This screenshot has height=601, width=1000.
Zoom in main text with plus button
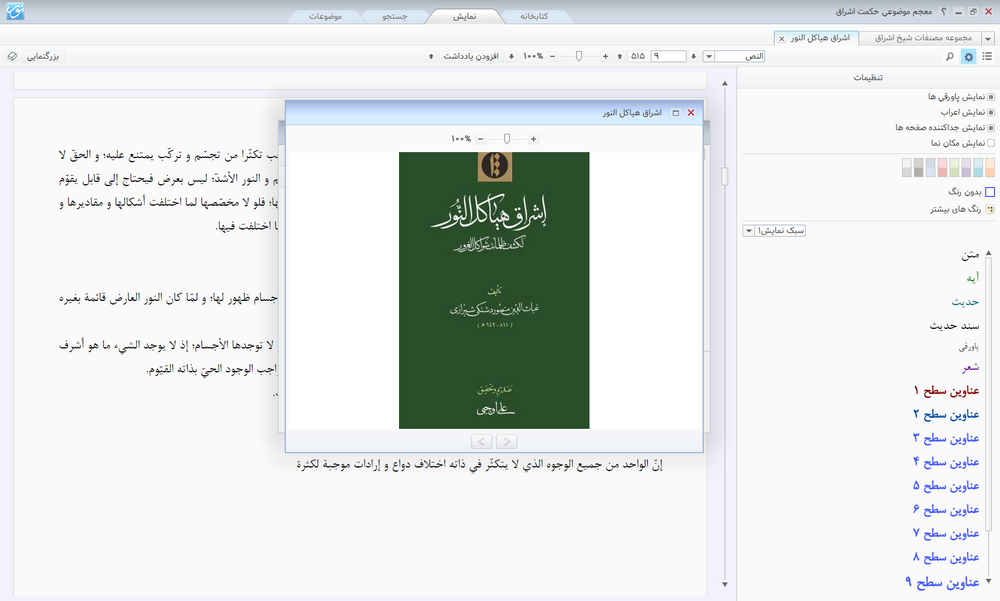pos(605,57)
